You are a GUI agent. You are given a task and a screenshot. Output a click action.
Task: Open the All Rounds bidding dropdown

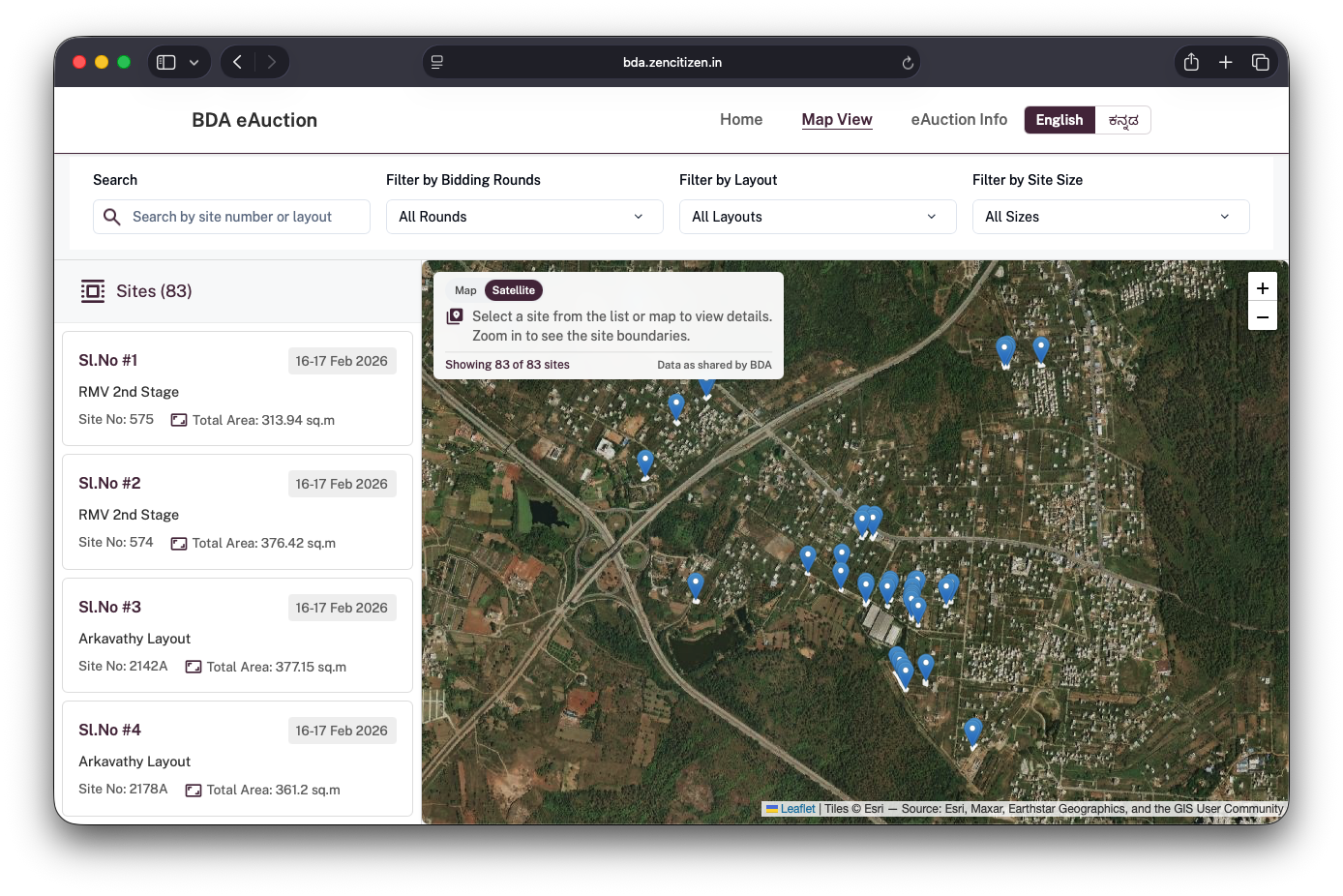(x=523, y=217)
